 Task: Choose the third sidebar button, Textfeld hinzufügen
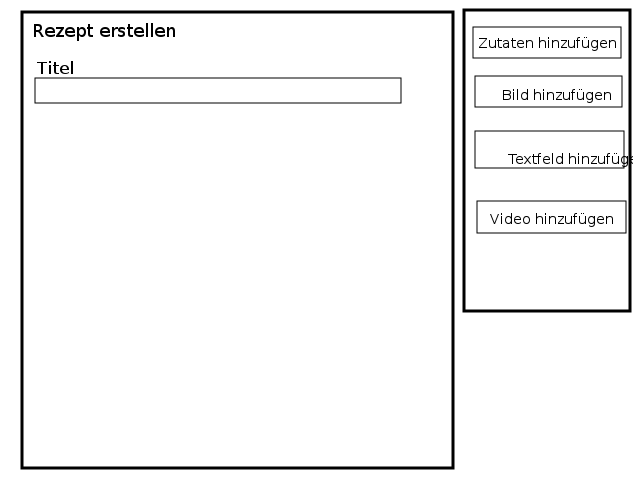click(x=549, y=149)
